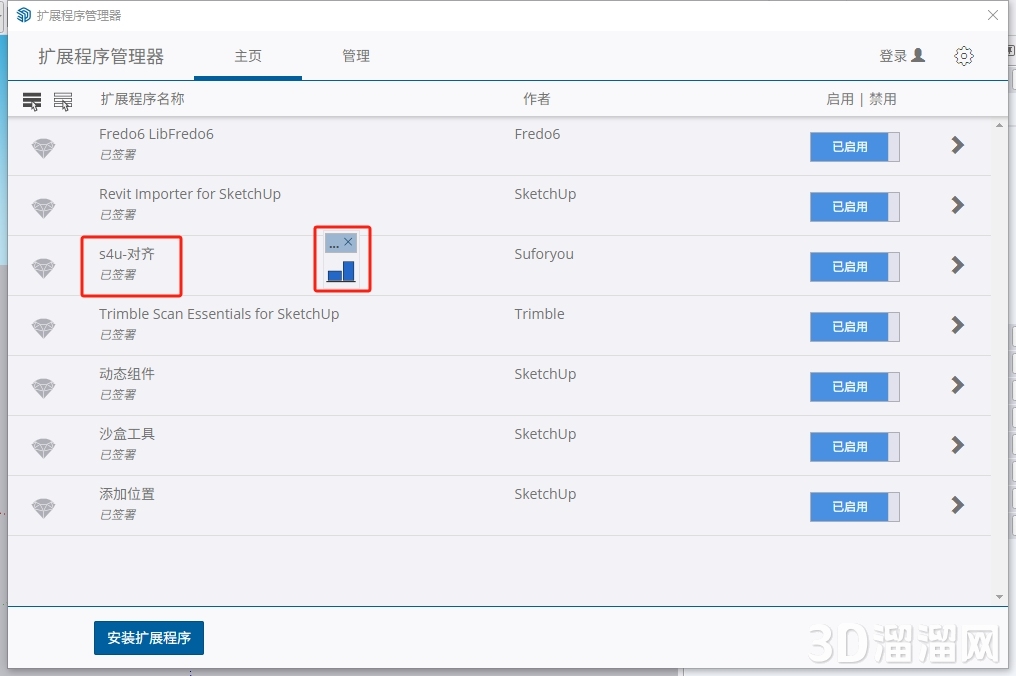1016x676 pixels.
Task: Click the 安装扩展程序 button
Action: coord(149,638)
